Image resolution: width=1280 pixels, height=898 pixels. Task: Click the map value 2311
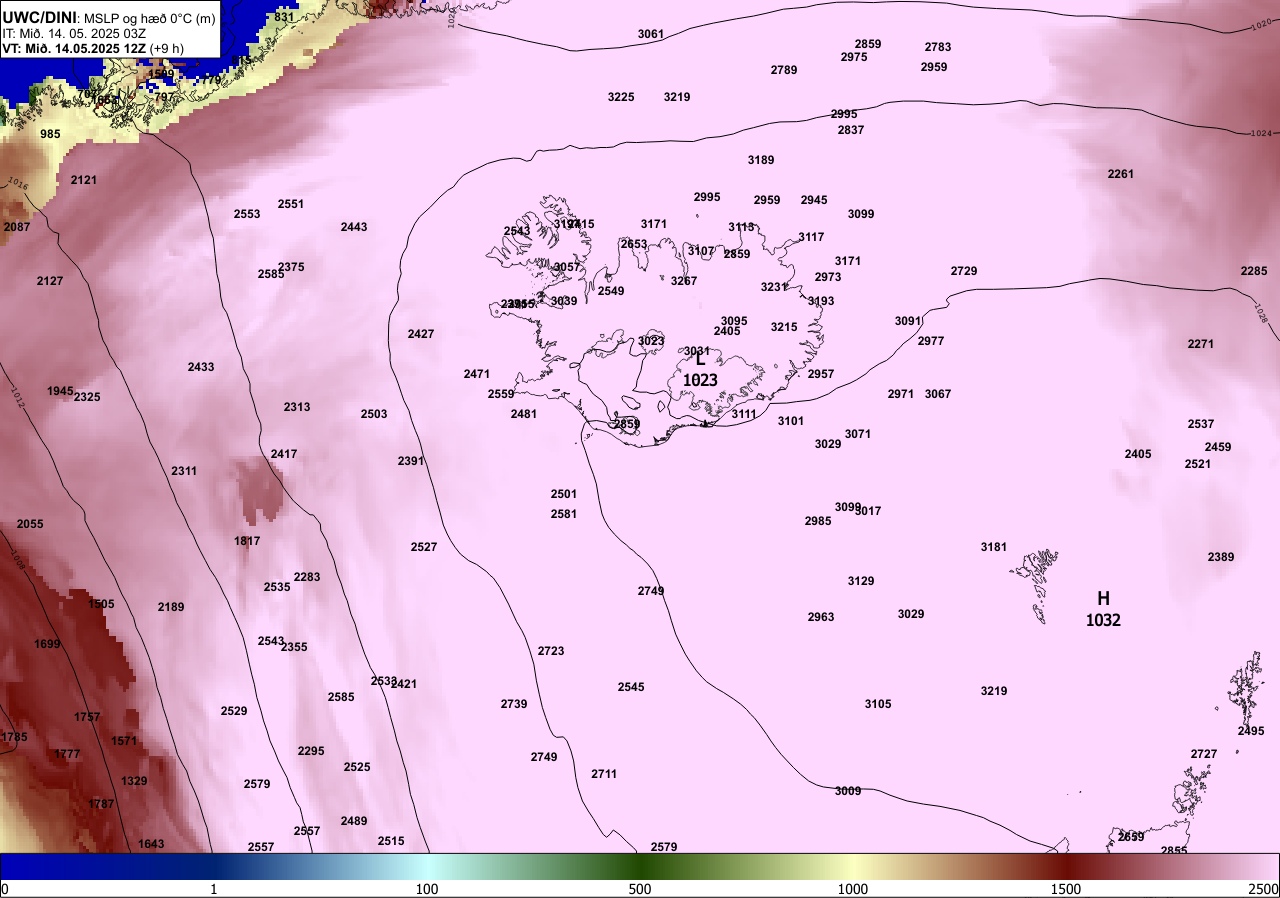[x=184, y=471]
